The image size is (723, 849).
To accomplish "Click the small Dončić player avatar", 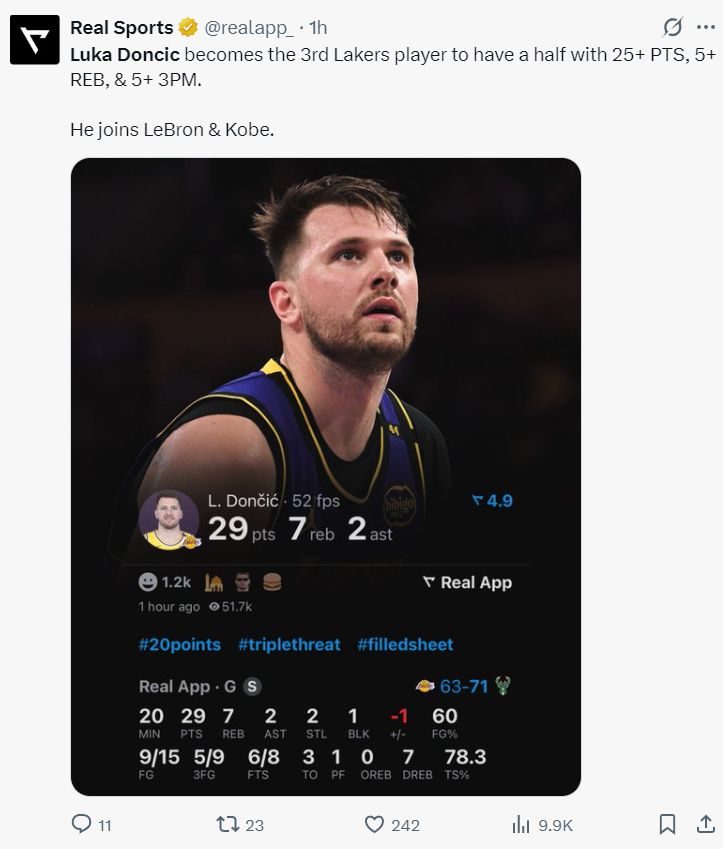I will click(x=170, y=519).
